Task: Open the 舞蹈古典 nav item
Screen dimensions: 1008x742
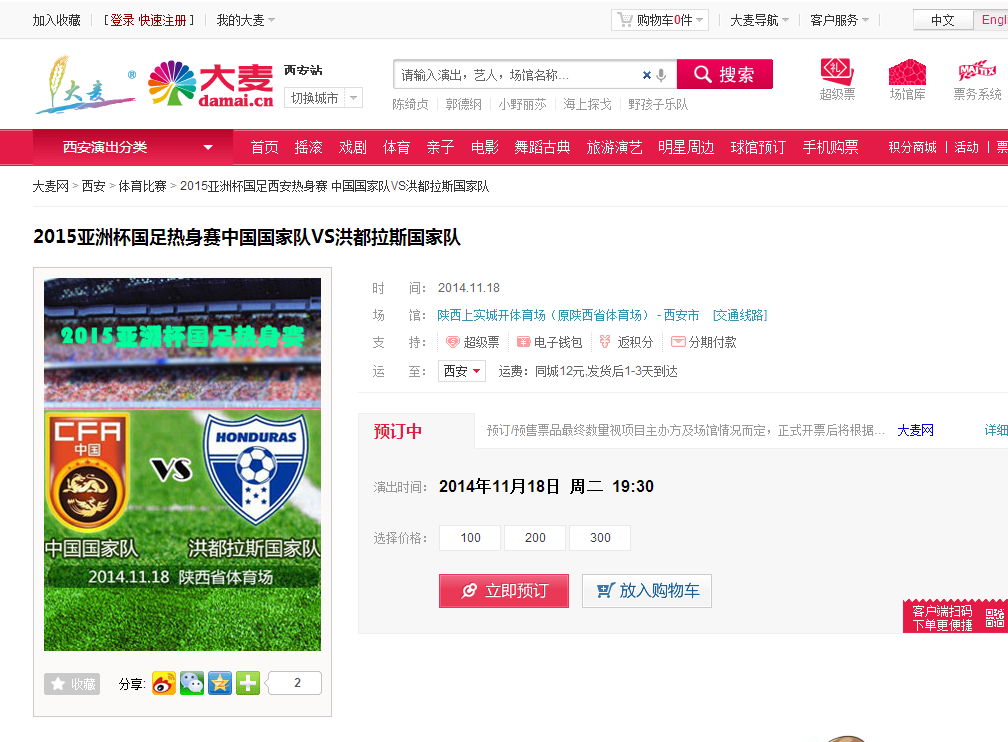Action: [x=542, y=147]
